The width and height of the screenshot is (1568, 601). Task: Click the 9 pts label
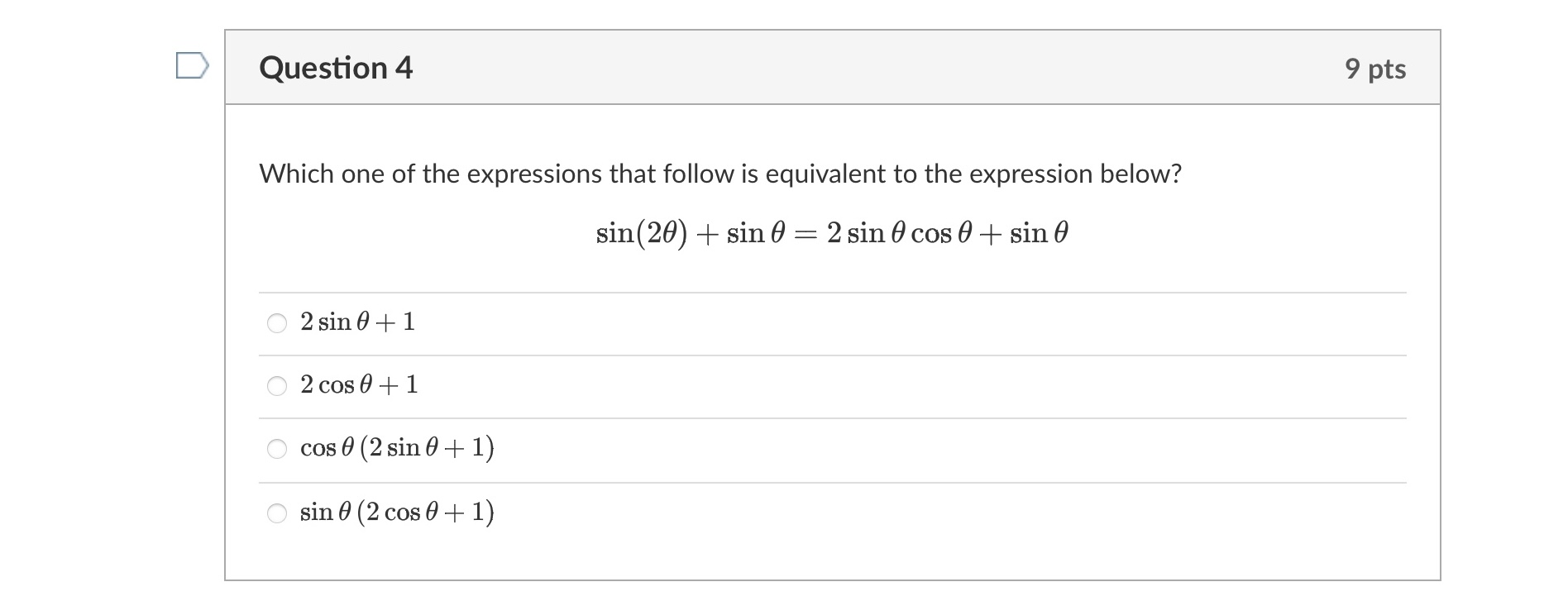pos(1377,69)
